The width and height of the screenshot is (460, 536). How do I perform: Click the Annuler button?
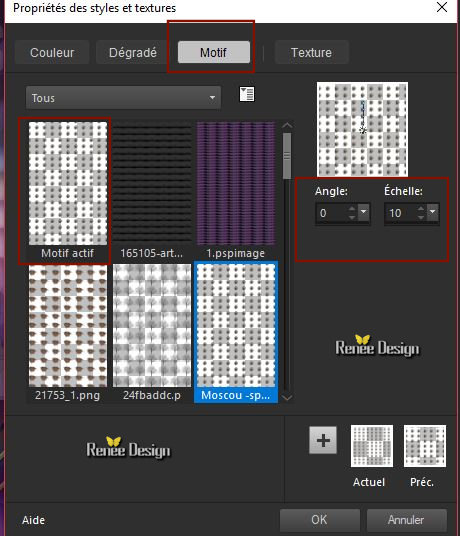tap(406, 520)
